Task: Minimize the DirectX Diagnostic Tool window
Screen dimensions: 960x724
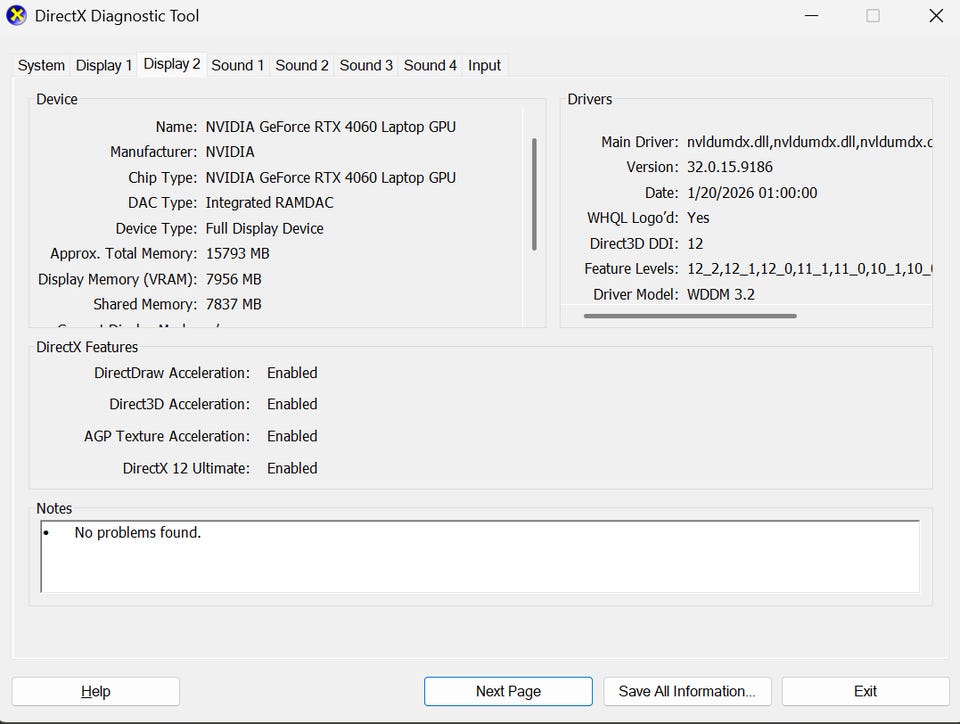Action: 811,16
